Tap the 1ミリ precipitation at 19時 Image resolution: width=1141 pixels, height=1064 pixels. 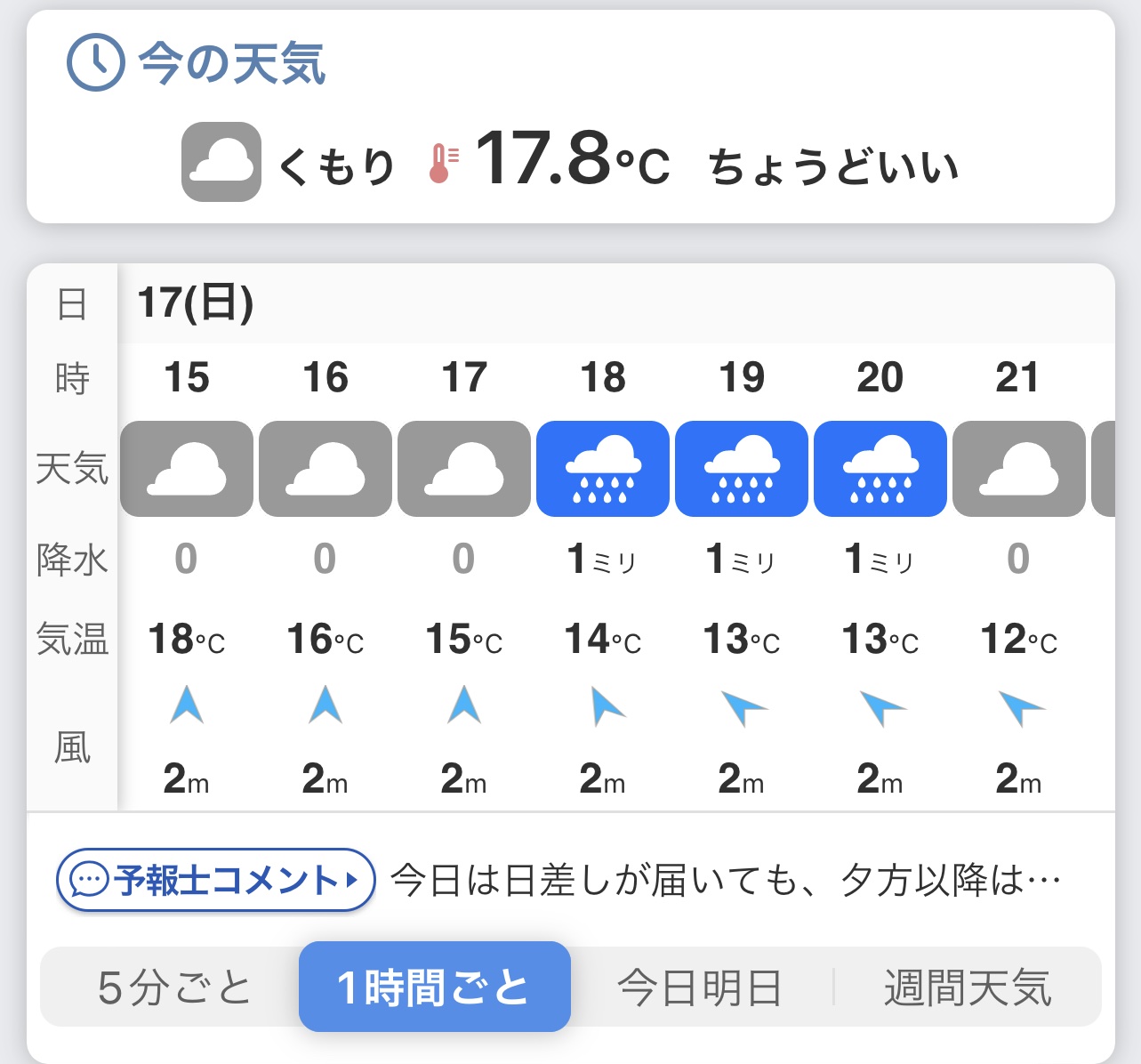(x=742, y=560)
